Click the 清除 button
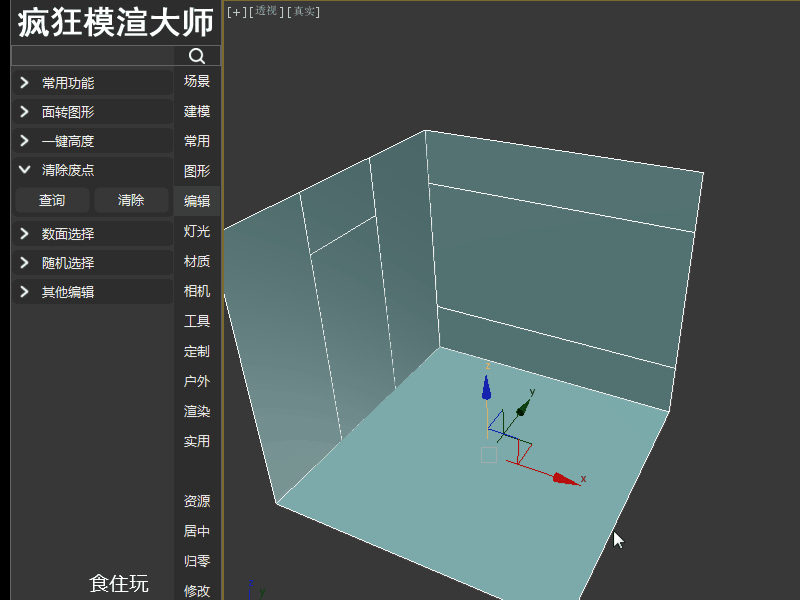This screenshot has height=600, width=800. pos(132,200)
